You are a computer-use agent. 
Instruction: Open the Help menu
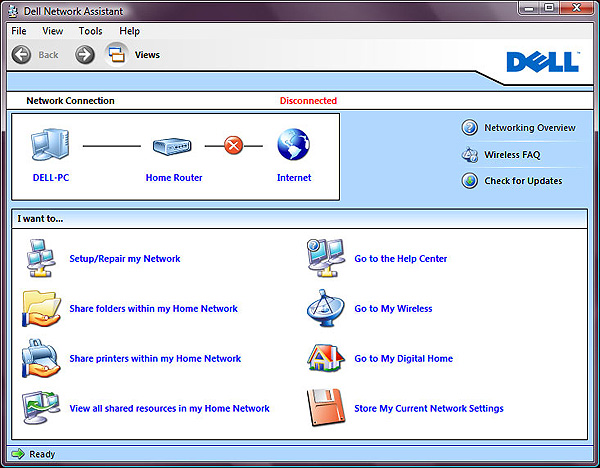point(129,31)
